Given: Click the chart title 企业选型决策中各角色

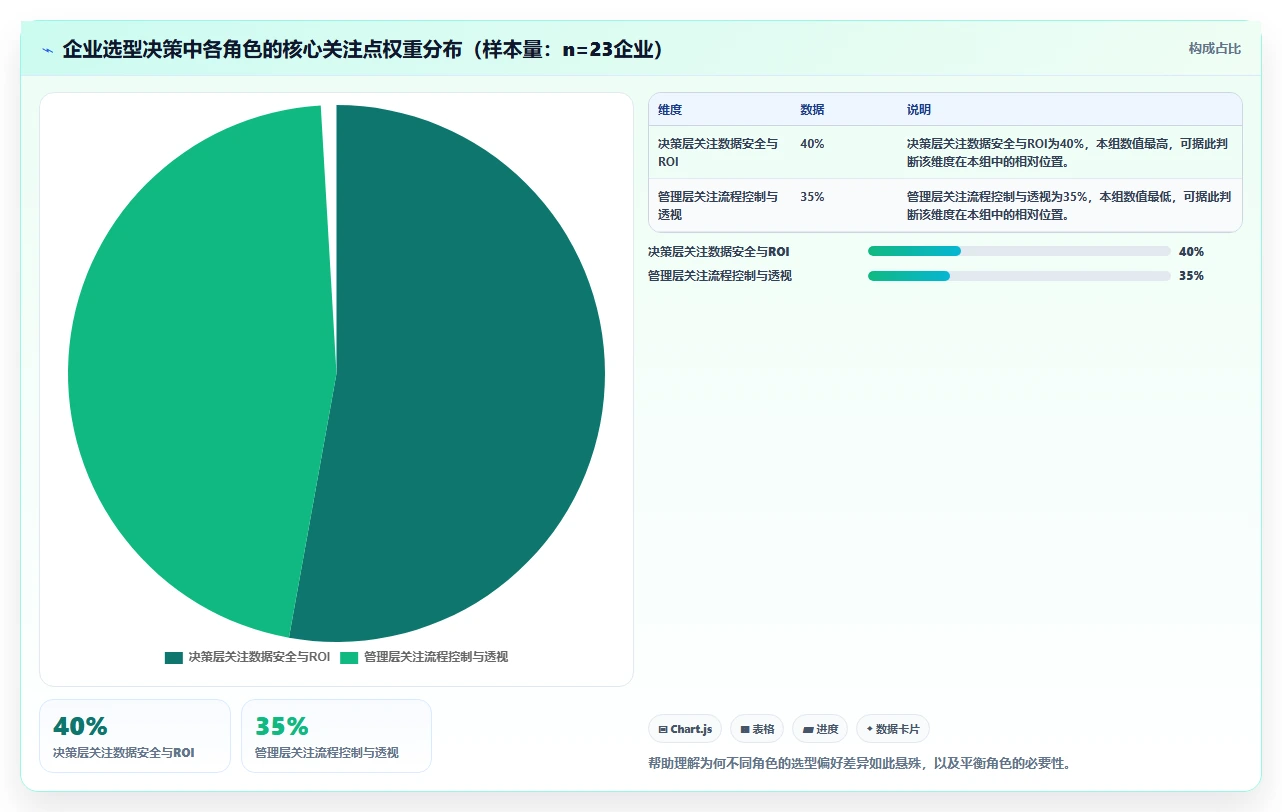Looking at the screenshot, I should [x=363, y=50].
